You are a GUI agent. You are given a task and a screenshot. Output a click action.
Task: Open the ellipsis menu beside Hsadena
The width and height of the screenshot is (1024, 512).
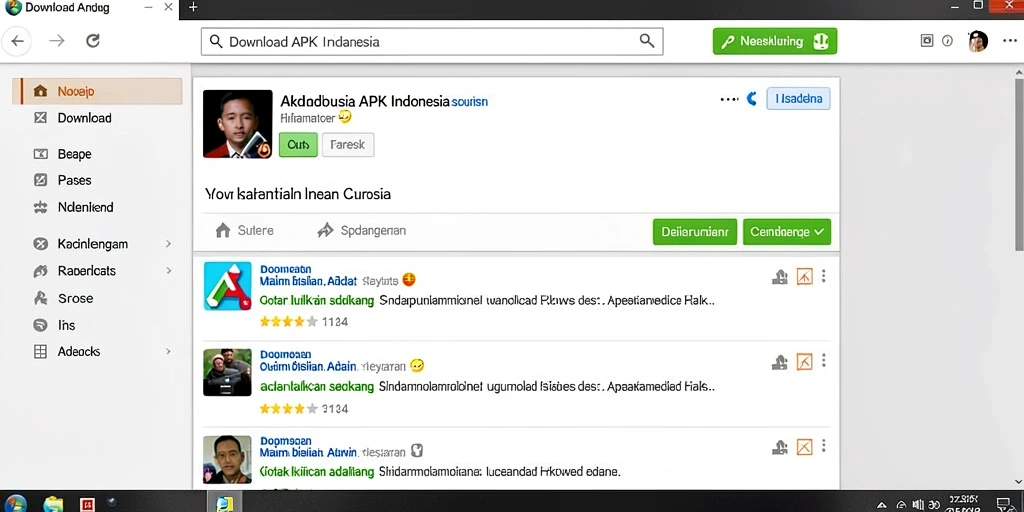point(729,99)
